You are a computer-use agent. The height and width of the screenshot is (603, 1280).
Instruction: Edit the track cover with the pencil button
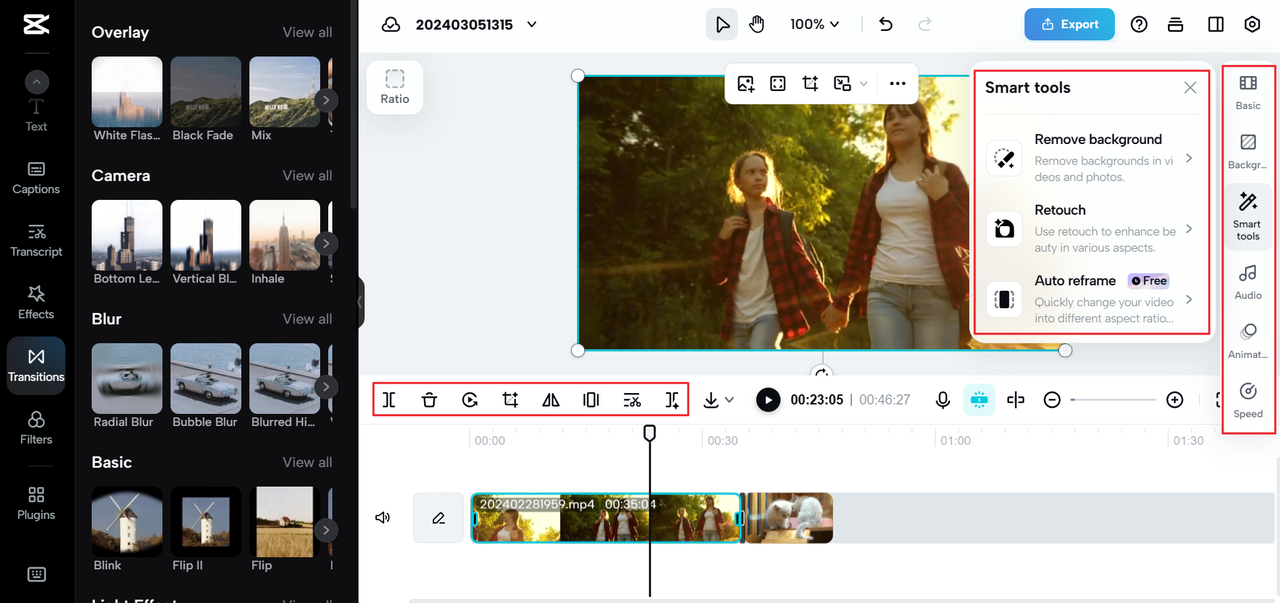(438, 518)
